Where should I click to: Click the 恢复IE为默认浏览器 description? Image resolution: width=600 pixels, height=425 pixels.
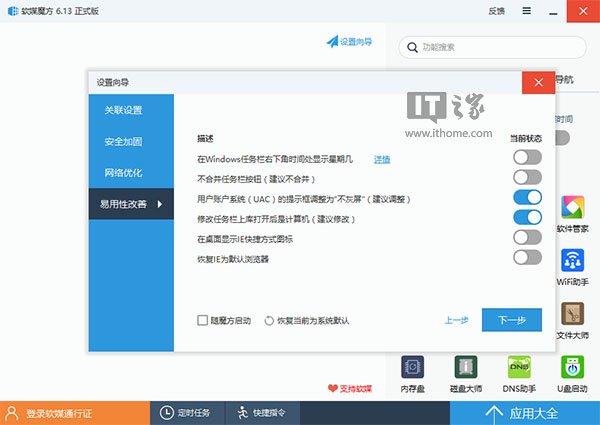pyautogui.click(x=233, y=259)
